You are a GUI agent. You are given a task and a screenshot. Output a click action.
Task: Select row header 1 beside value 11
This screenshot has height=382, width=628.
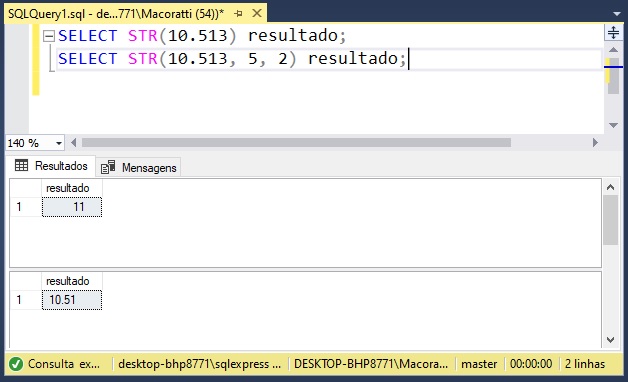tap(26, 207)
